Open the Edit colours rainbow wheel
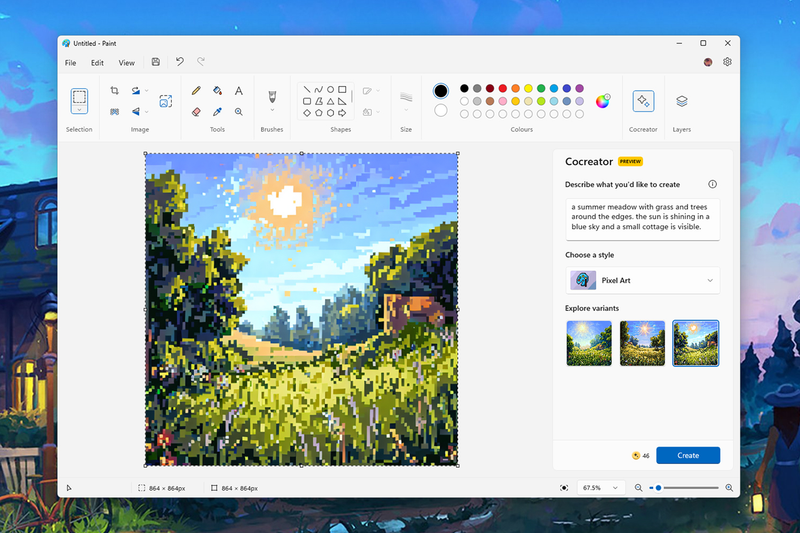This screenshot has height=533, width=800. pos(603,101)
